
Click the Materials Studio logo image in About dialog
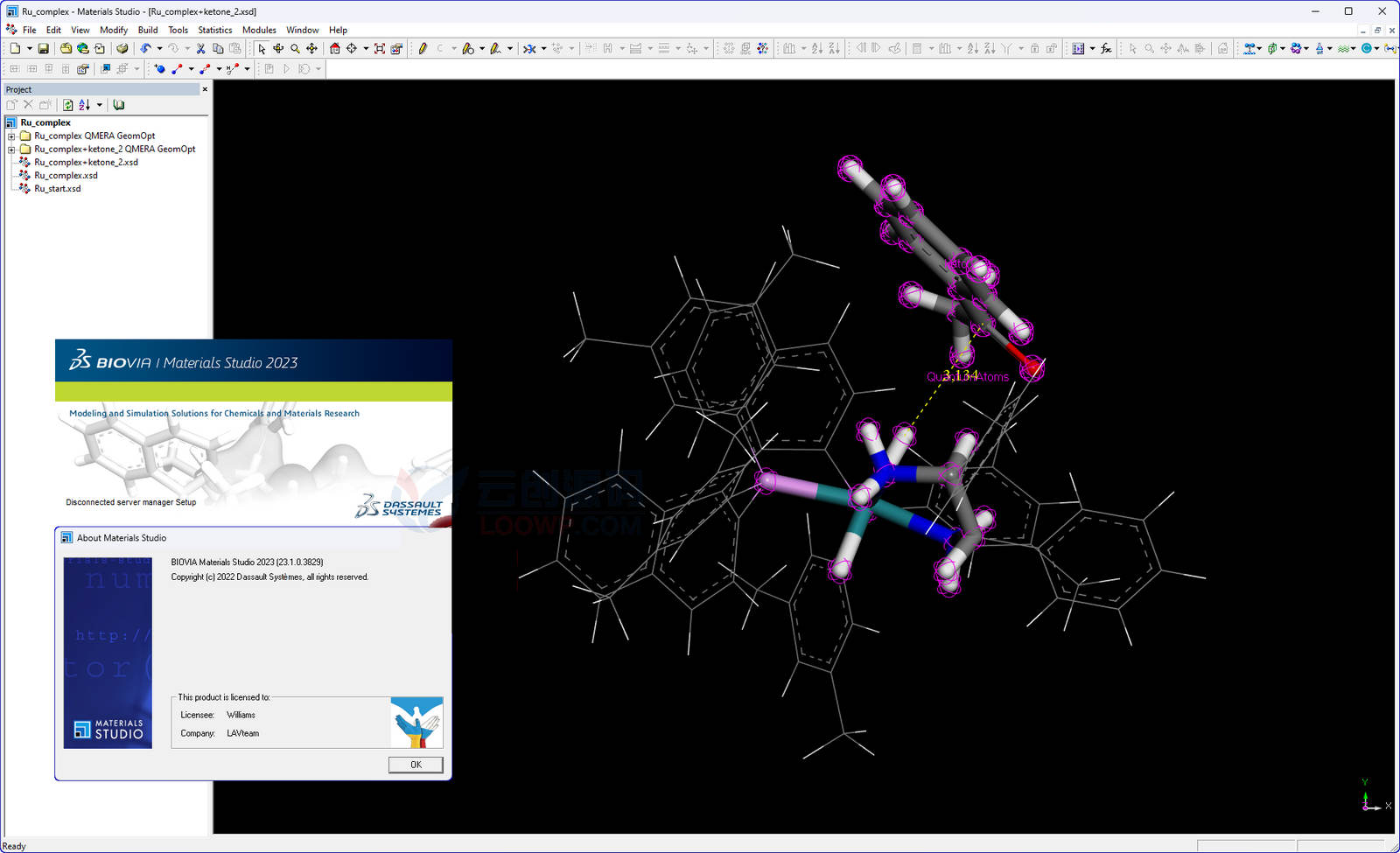pyautogui.click(x=108, y=653)
